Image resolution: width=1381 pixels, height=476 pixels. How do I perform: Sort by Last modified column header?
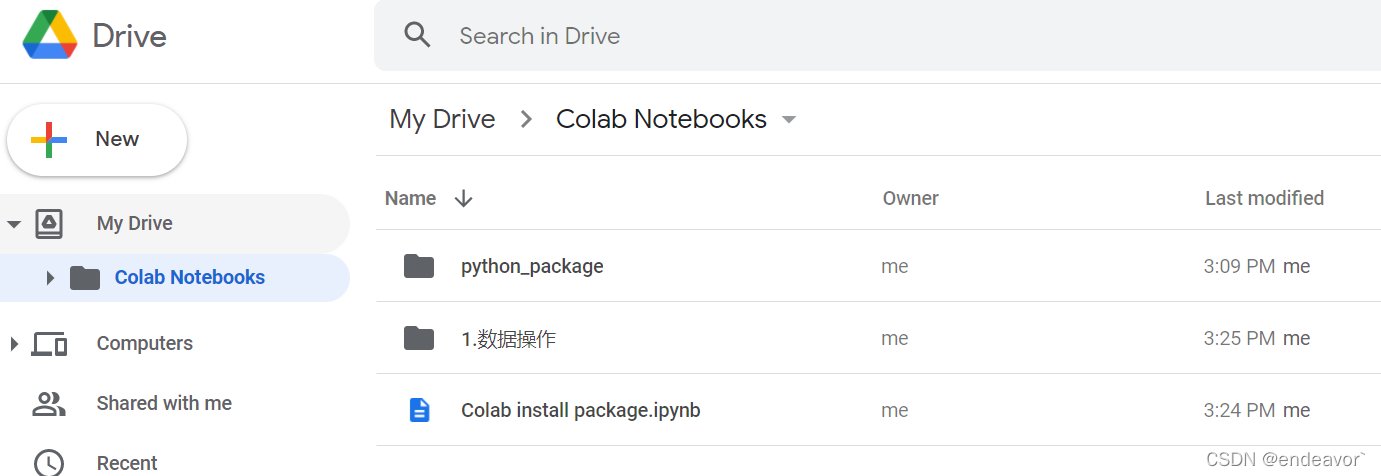(1264, 198)
